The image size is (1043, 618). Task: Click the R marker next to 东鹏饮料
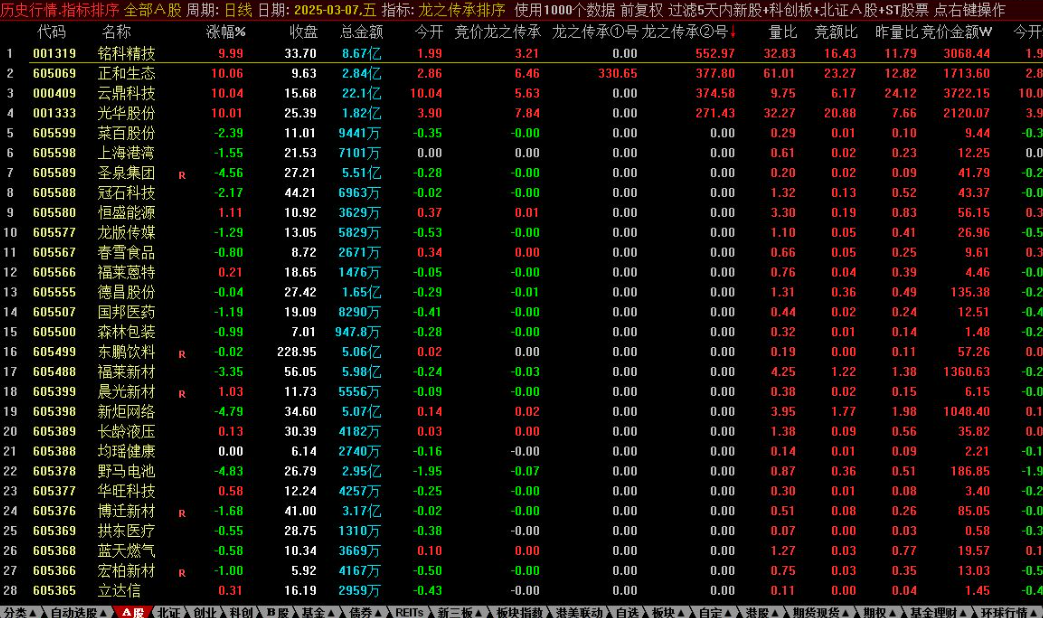tap(182, 355)
